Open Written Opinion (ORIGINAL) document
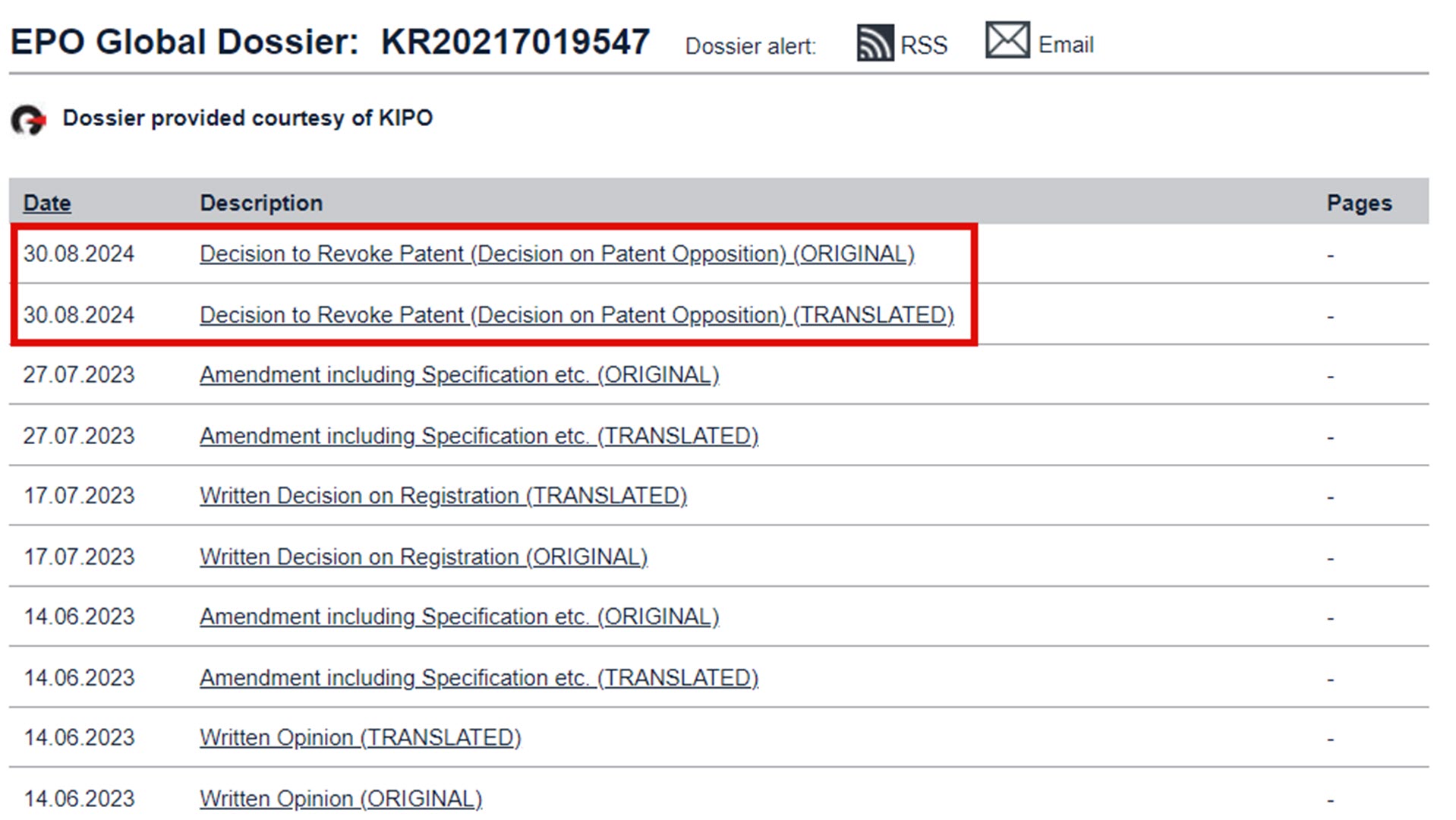 (x=341, y=799)
